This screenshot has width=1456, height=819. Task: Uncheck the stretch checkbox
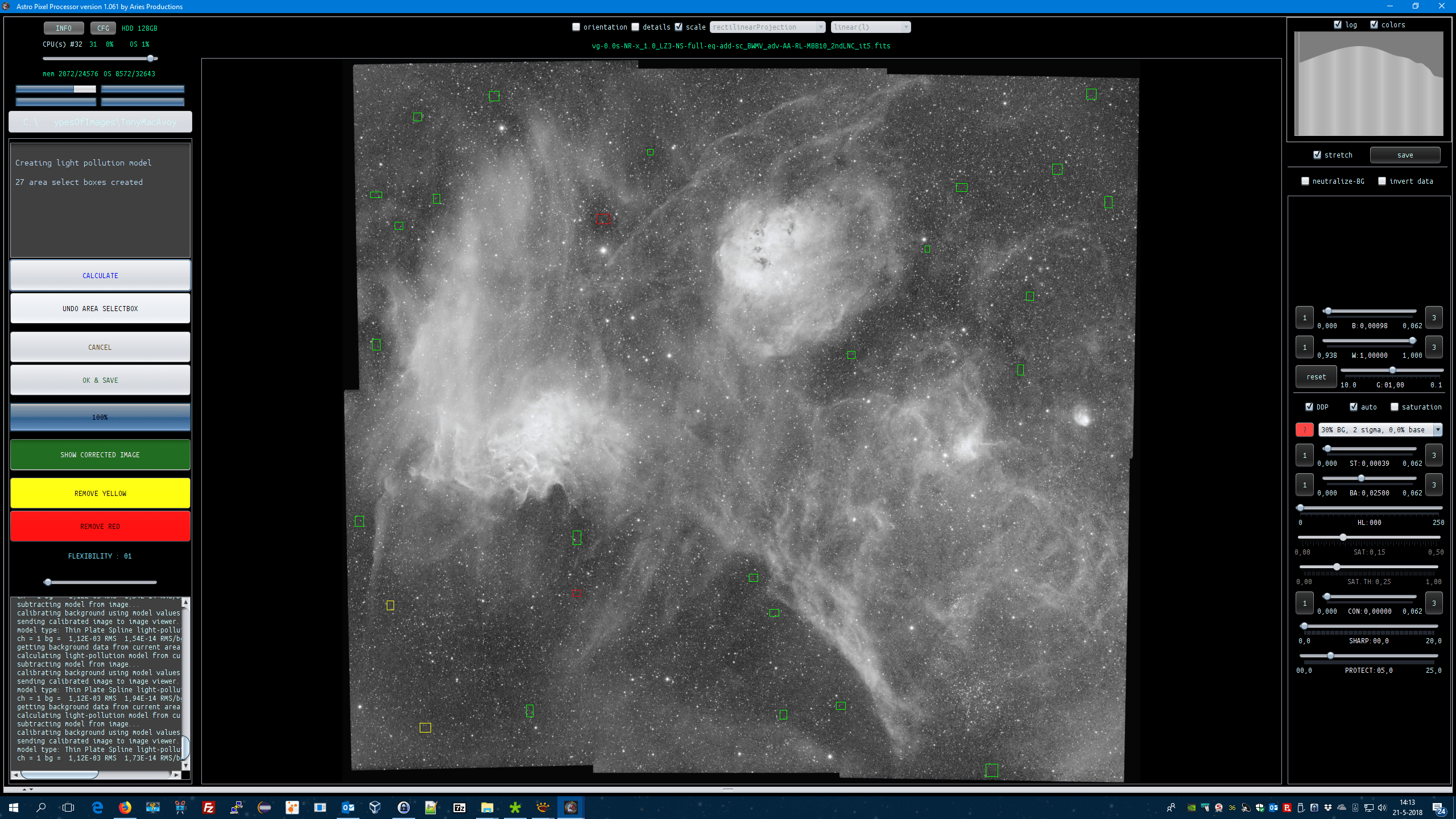(x=1317, y=155)
